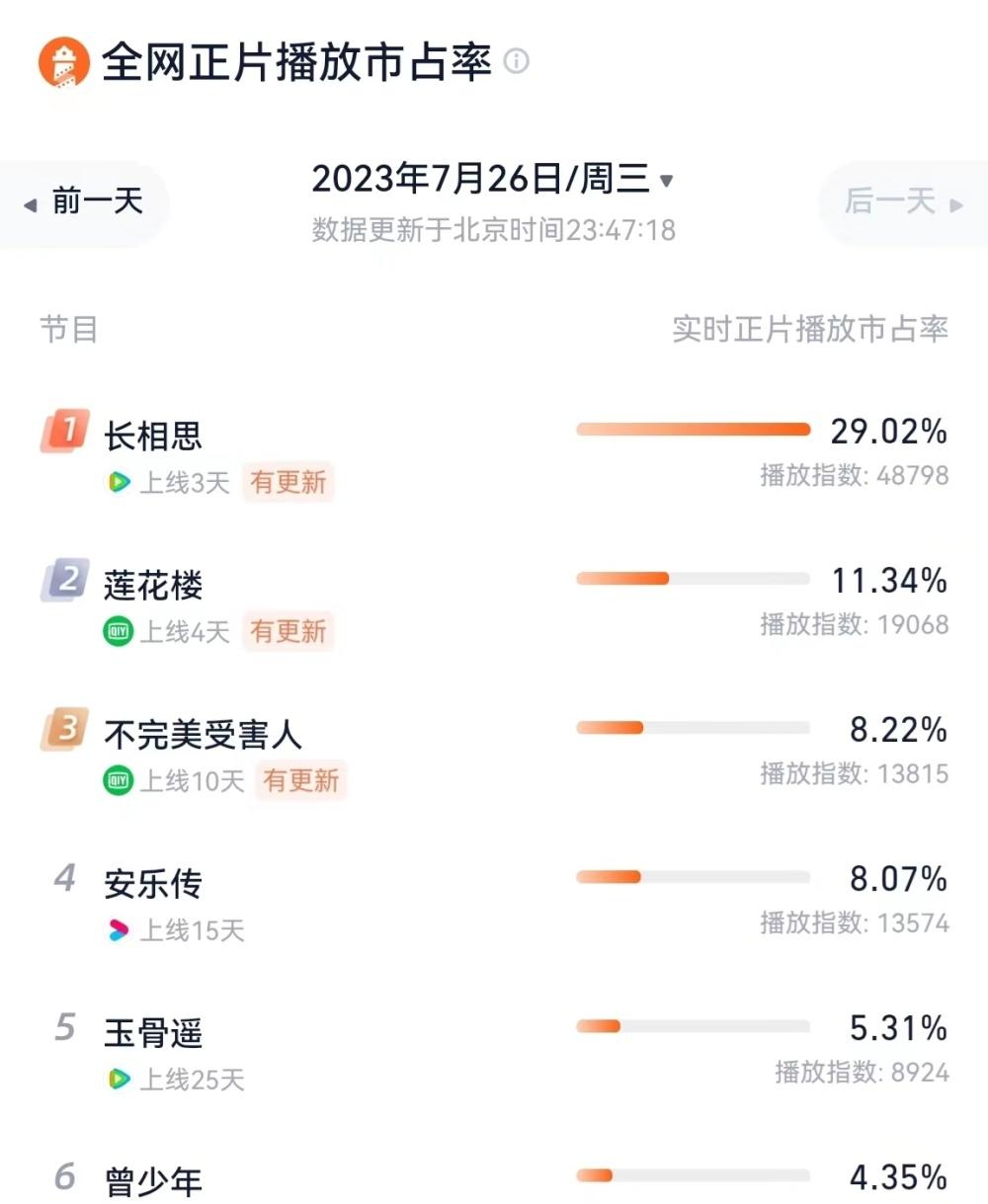The height and width of the screenshot is (1204, 988).
Task: Click the orange lighthouse app logo
Action: [63, 62]
